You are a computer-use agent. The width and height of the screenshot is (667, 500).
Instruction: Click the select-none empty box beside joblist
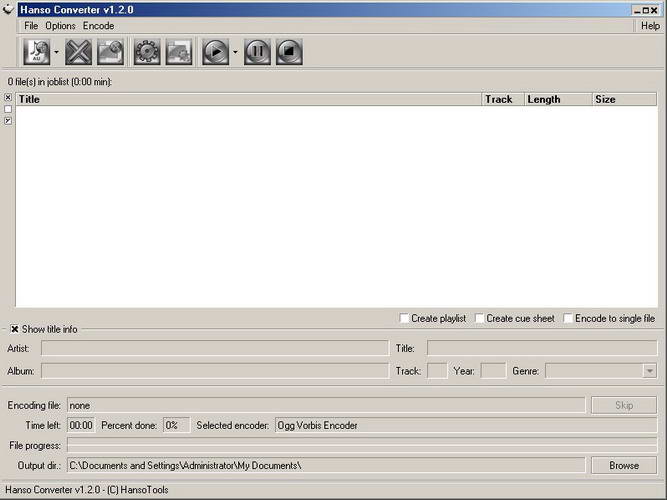[8, 109]
